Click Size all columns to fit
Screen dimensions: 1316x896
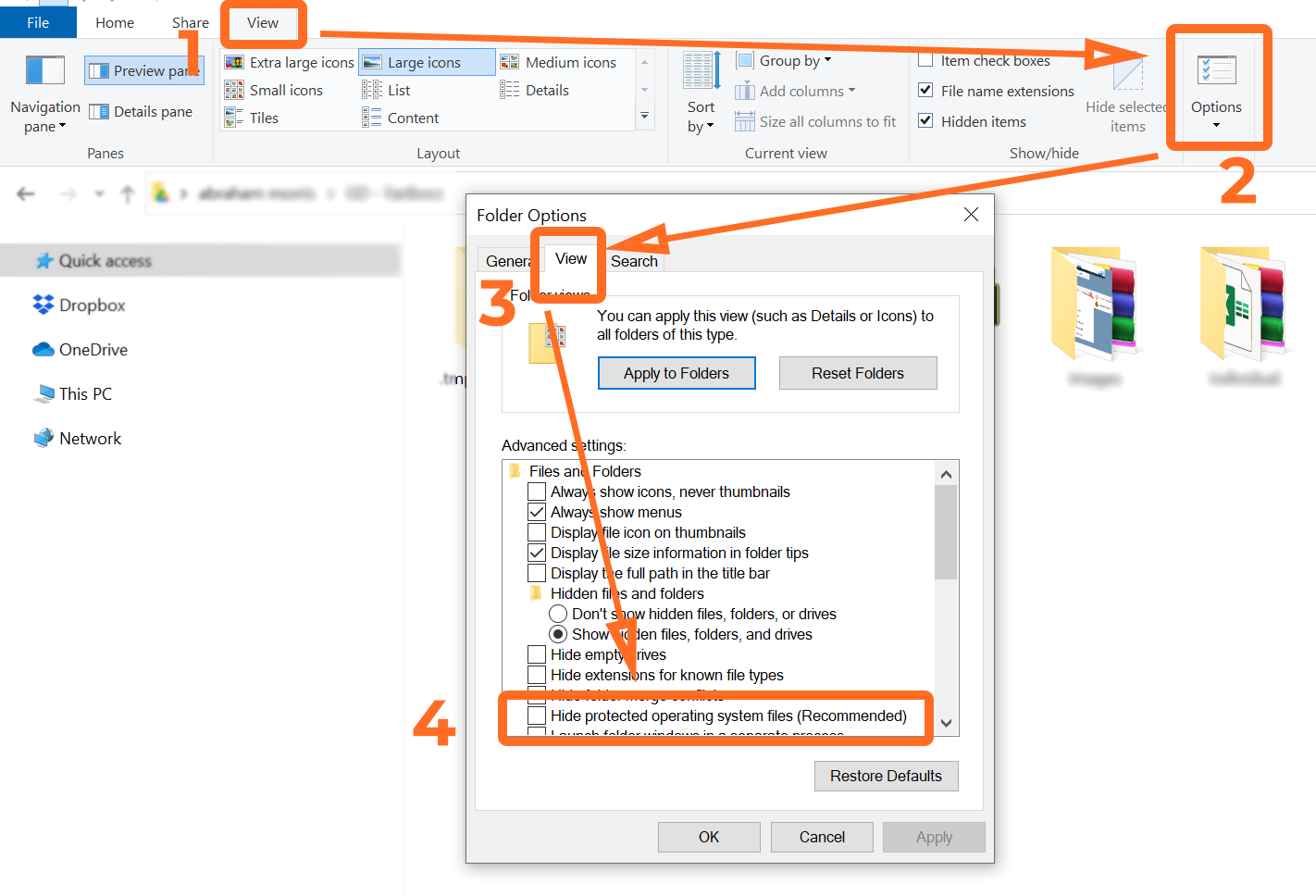(815, 121)
